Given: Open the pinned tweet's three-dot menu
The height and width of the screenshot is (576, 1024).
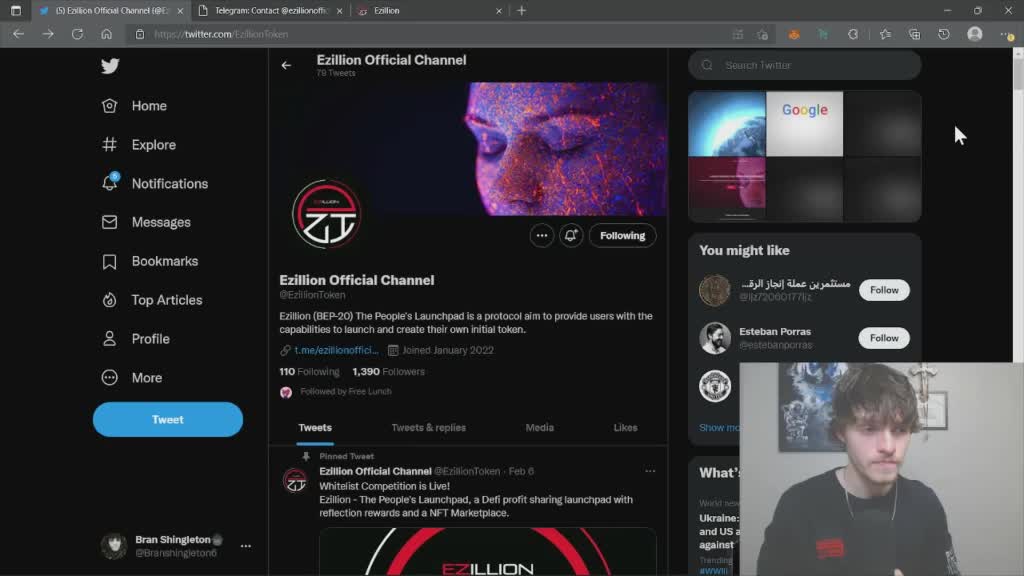Looking at the screenshot, I should point(650,471).
